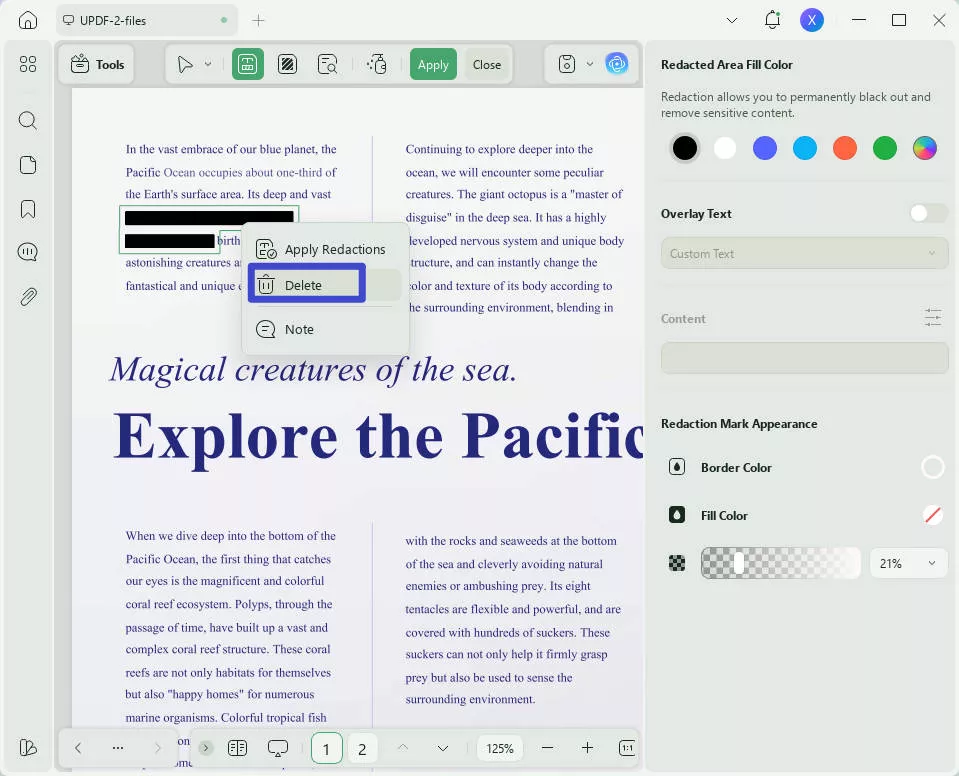Open the UPDF AI assistant icon
The width and height of the screenshot is (959, 776).
point(616,64)
